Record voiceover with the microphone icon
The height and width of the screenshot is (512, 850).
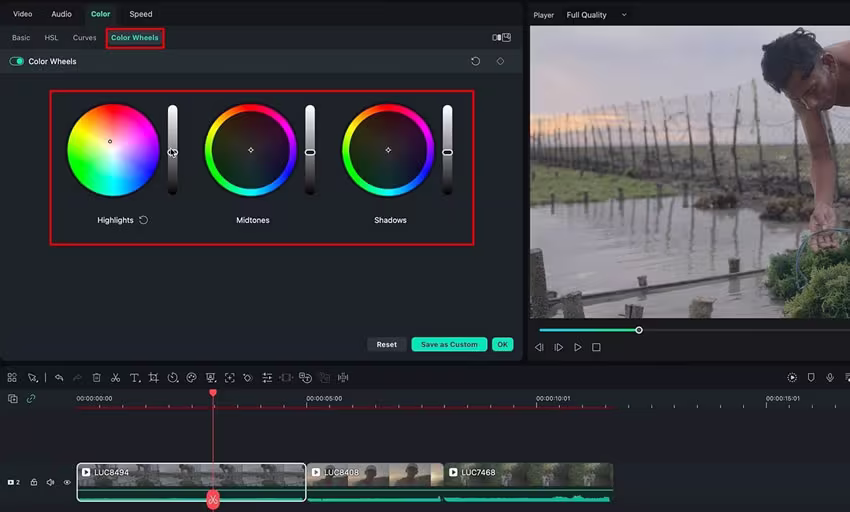[x=830, y=377]
